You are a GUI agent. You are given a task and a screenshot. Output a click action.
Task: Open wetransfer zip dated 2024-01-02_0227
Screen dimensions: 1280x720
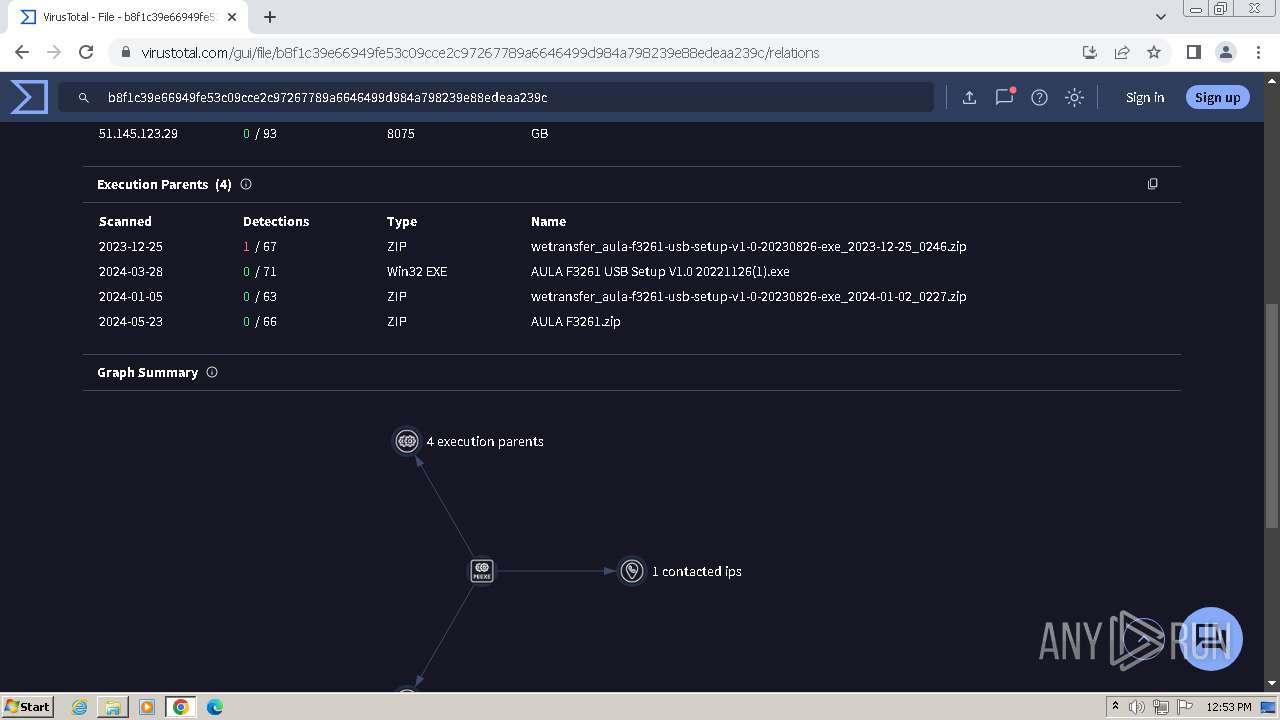748,296
